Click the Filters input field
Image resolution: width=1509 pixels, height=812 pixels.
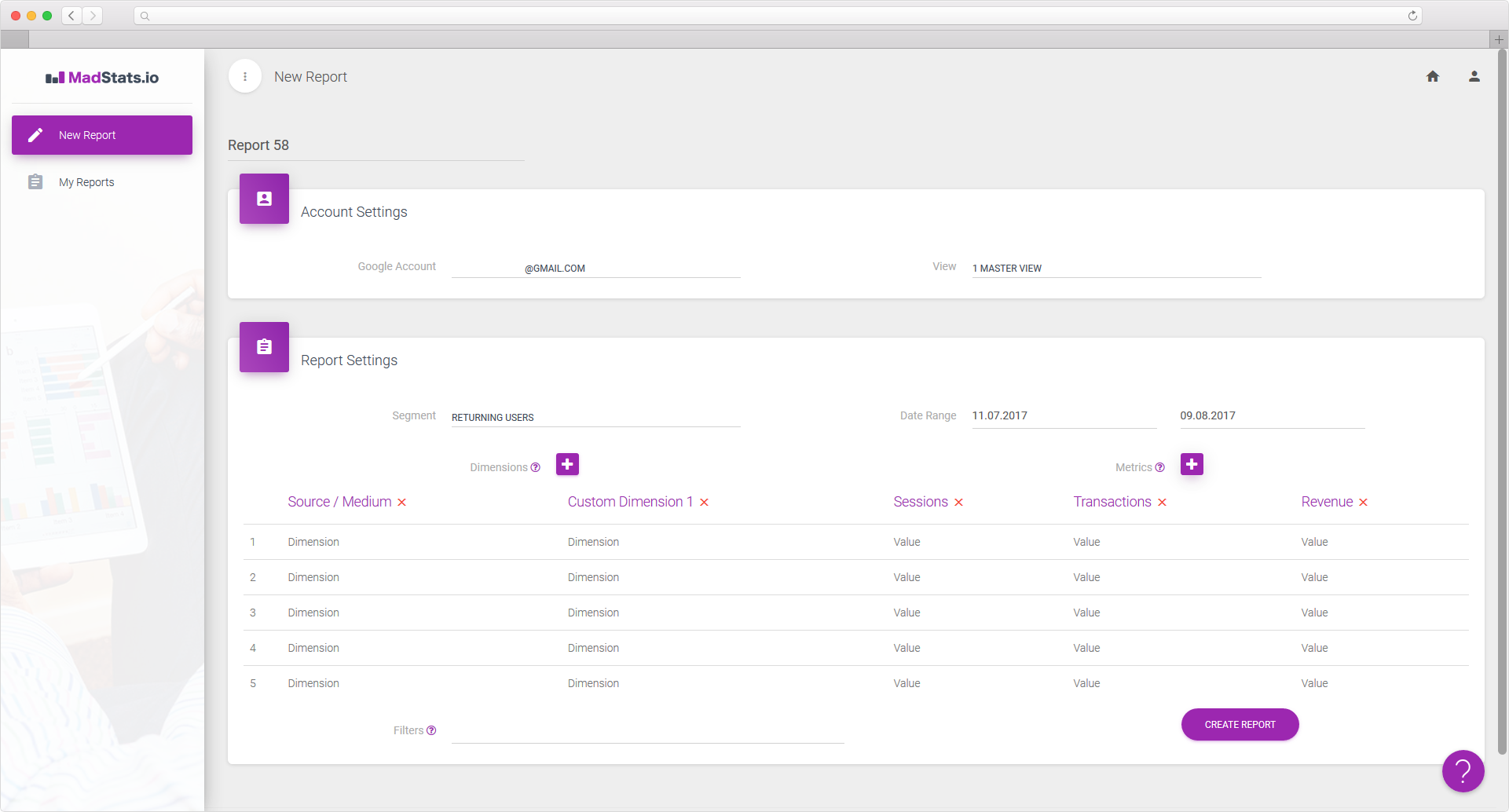click(647, 730)
